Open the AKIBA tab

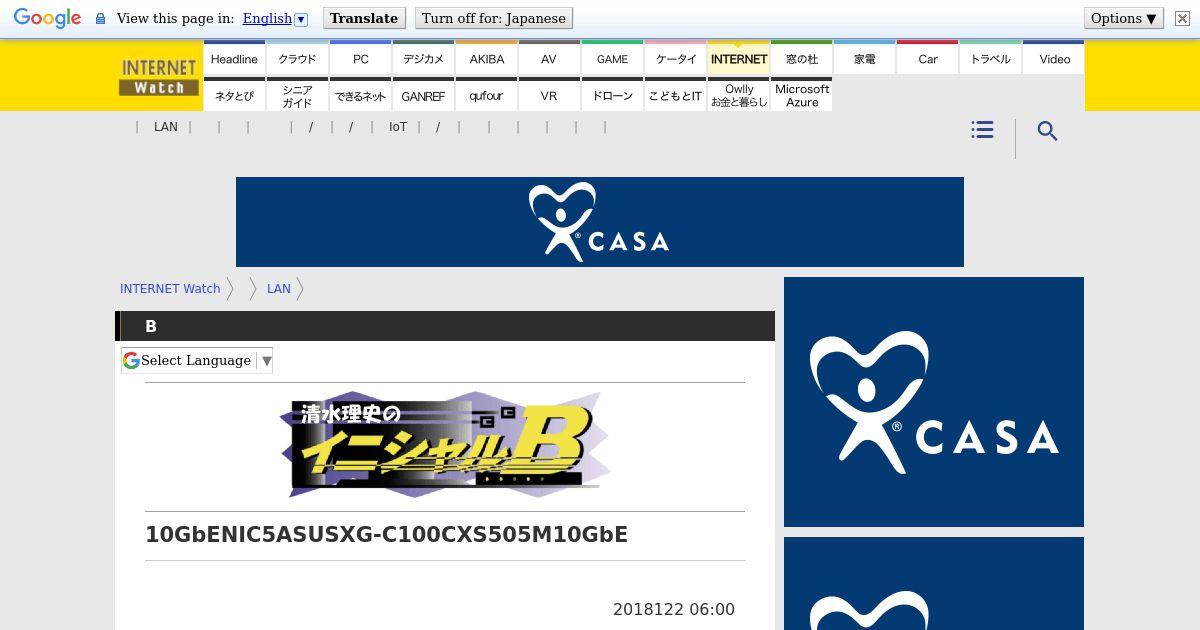tap(487, 59)
